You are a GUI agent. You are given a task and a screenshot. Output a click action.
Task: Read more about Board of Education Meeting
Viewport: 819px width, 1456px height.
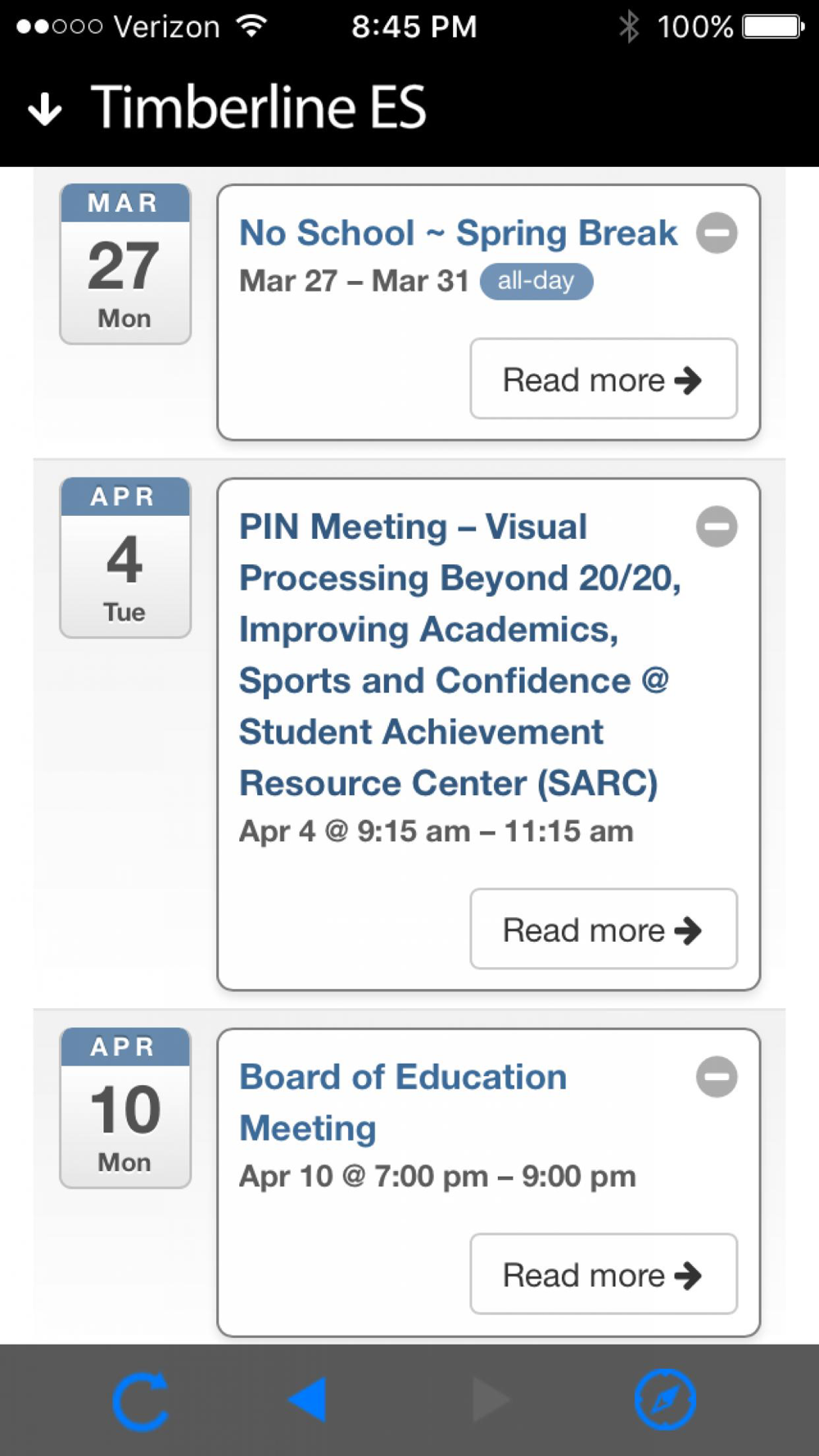click(x=604, y=1274)
